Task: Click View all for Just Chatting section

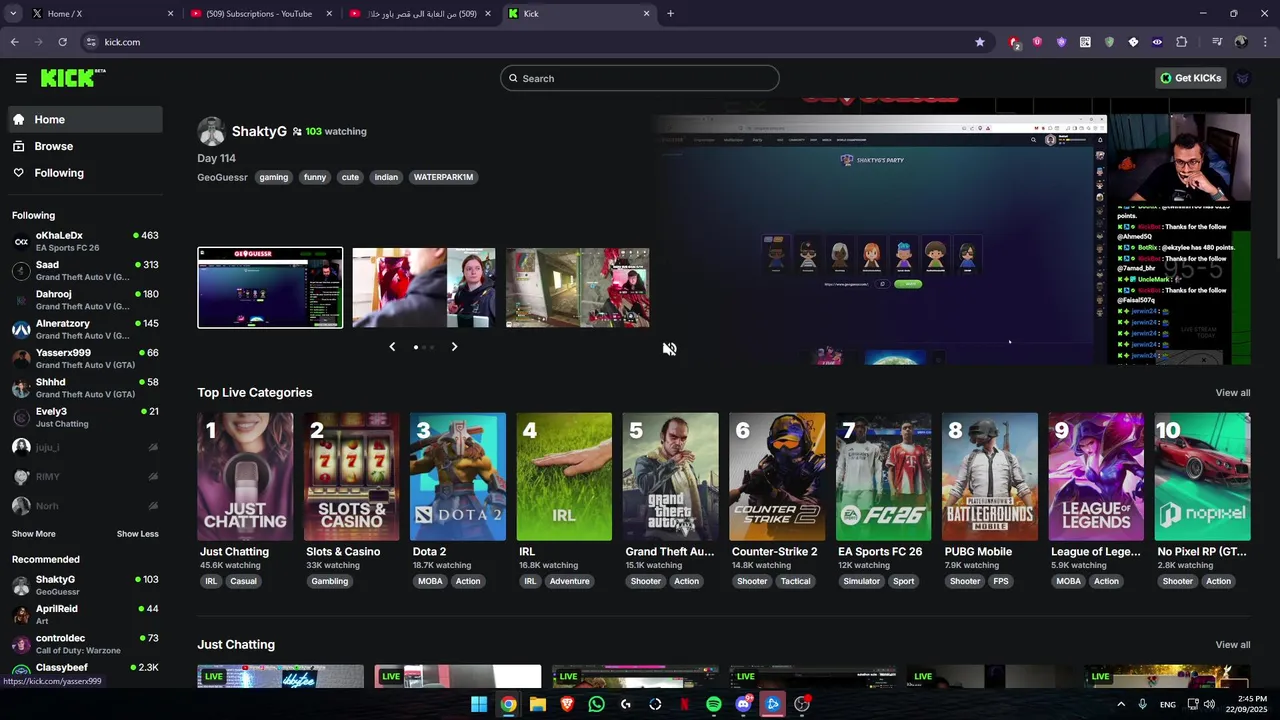Action: pyautogui.click(x=1232, y=645)
